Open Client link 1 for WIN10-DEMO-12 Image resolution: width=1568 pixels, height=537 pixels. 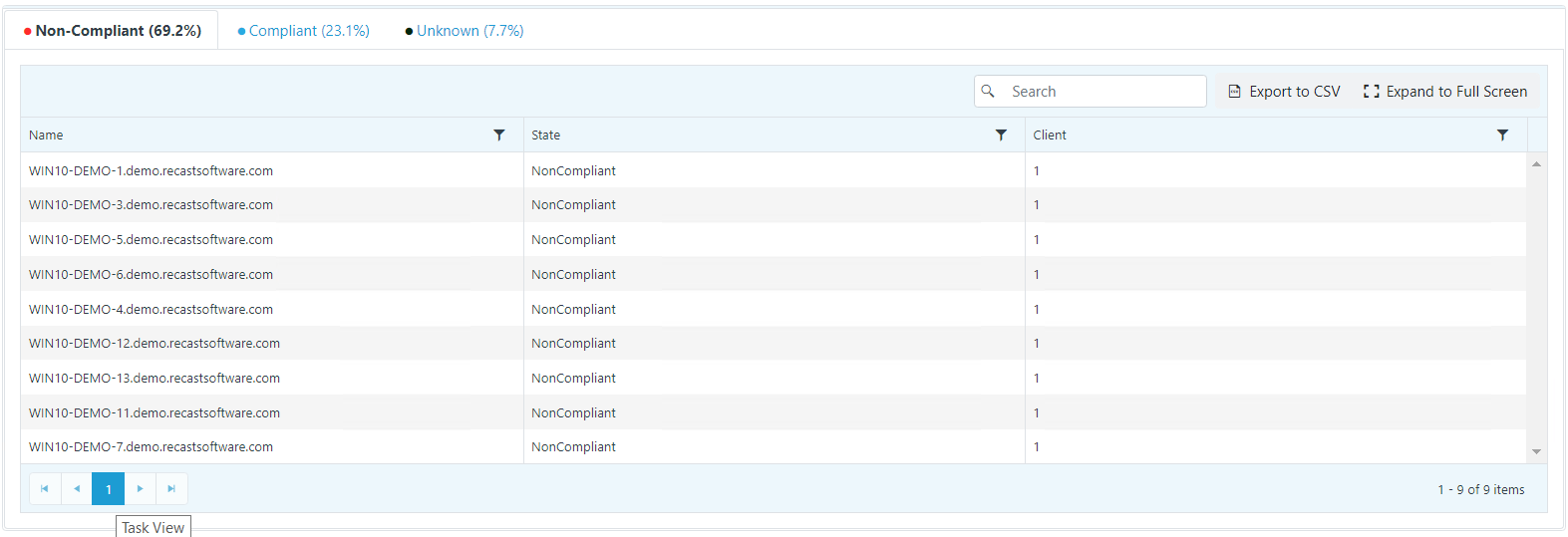[1037, 344]
